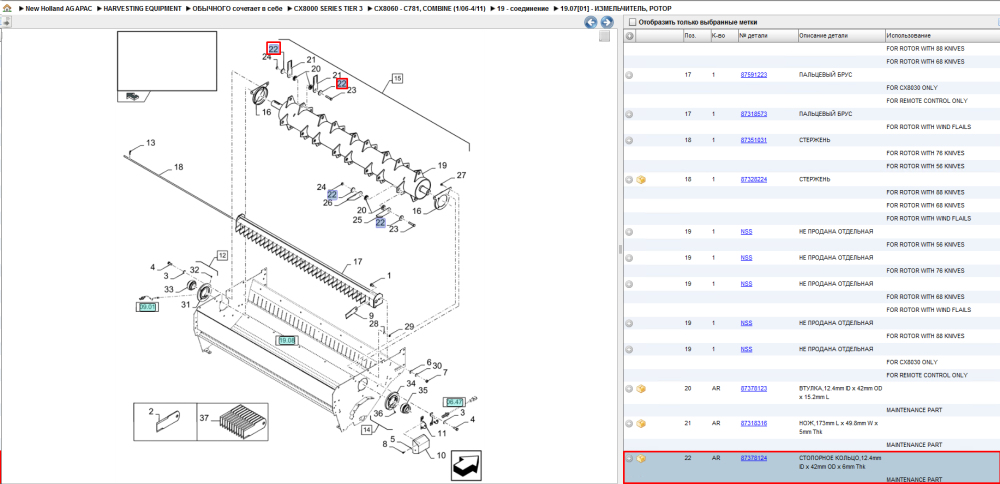Enable 'Отобразить только выбранные метки' checkbox
This screenshot has width=1000, height=484.
[632, 22]
